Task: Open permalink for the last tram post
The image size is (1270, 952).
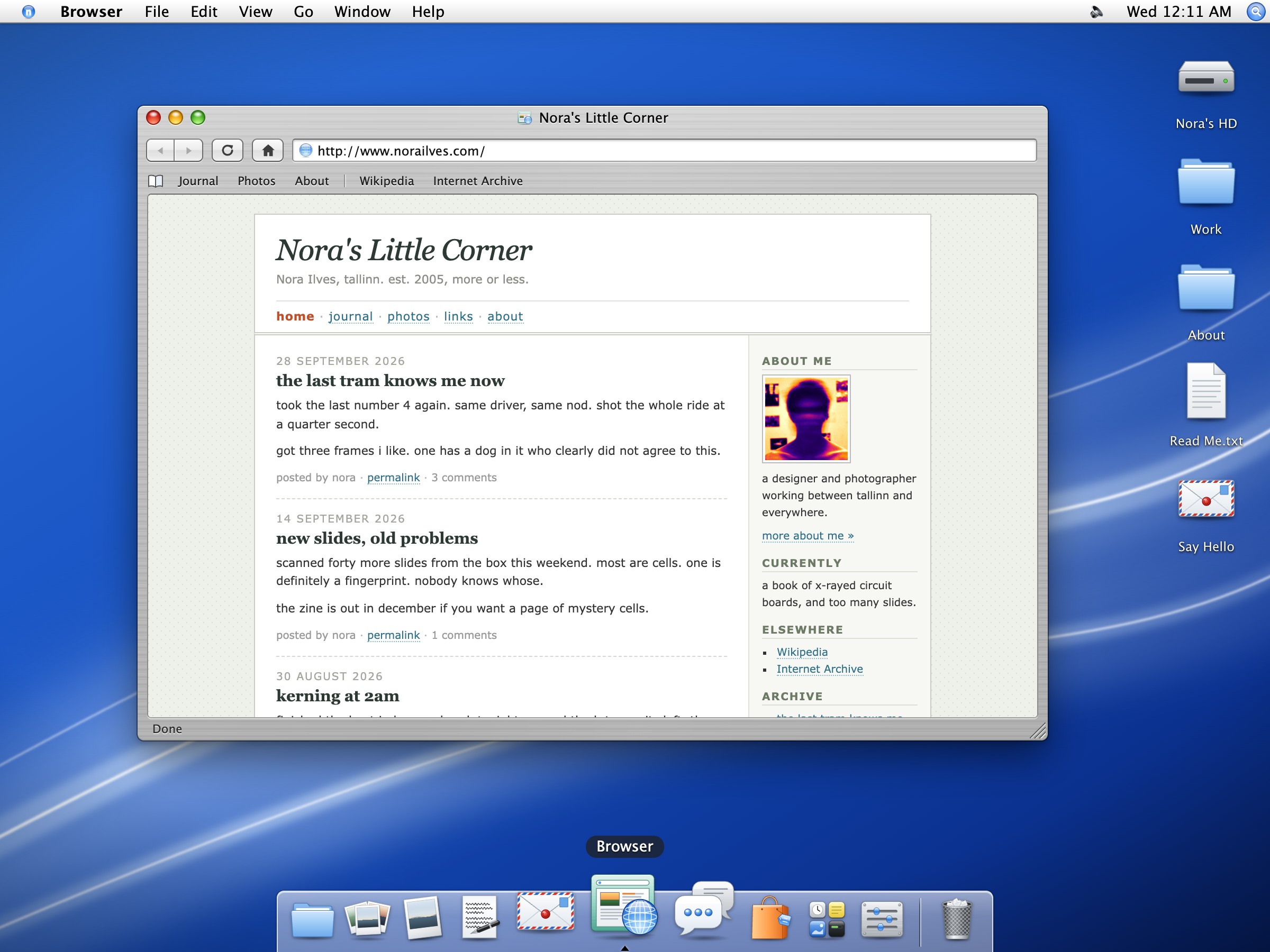Action: click(393, 478)
